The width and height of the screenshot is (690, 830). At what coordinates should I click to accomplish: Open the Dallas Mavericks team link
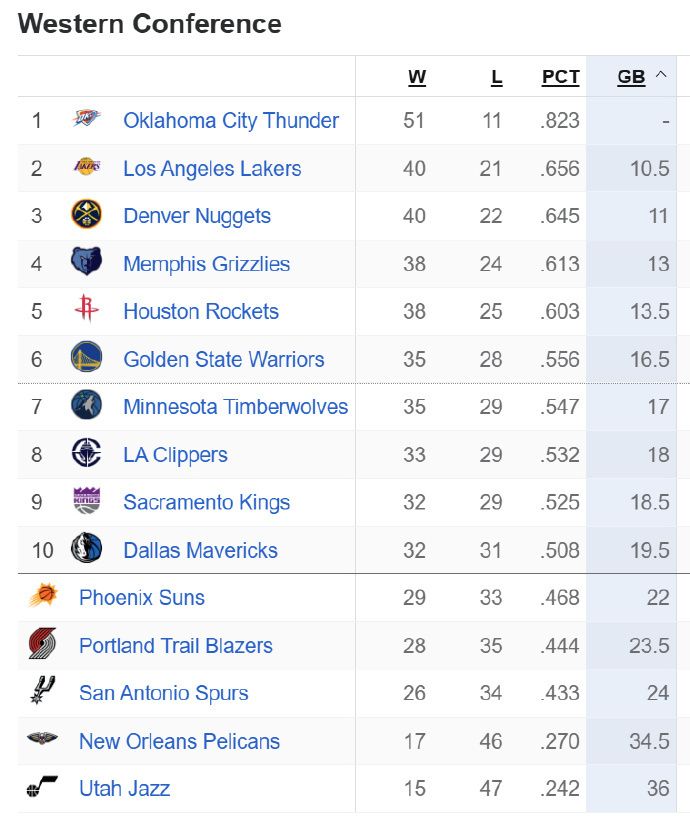pos(200,550)
